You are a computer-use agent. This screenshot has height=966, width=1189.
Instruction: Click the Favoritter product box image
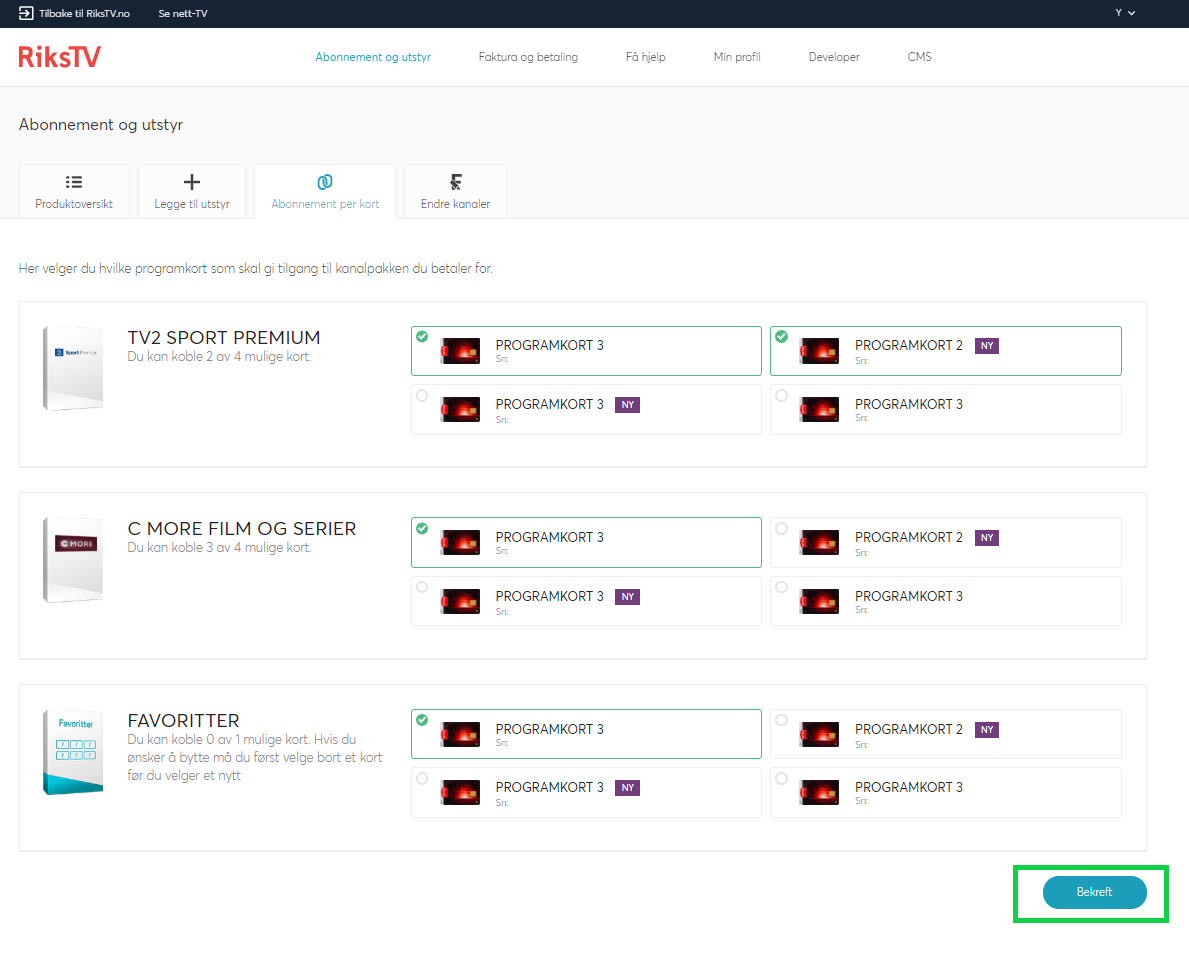point(73,751)
